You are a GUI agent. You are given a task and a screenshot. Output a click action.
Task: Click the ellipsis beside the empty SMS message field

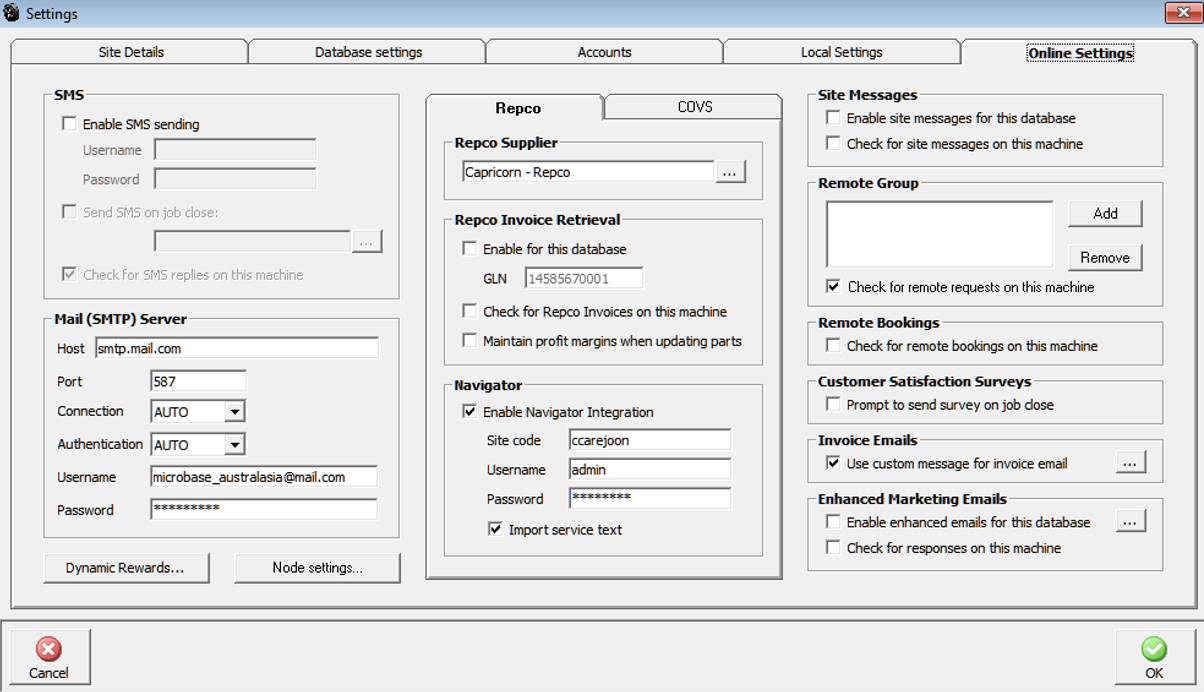coord(368,241)
